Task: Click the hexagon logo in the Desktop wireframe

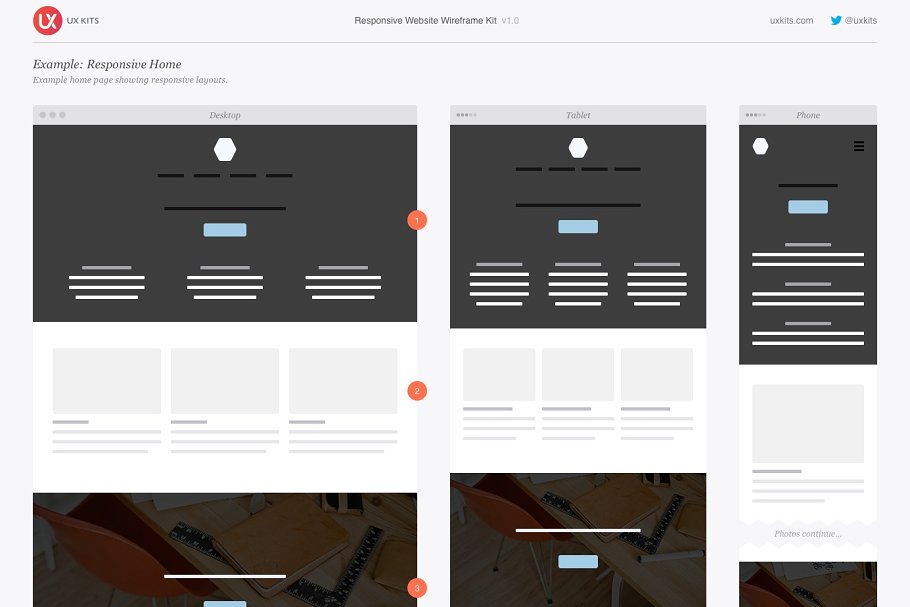Action: pyautogui.click(x=225, y=149)
